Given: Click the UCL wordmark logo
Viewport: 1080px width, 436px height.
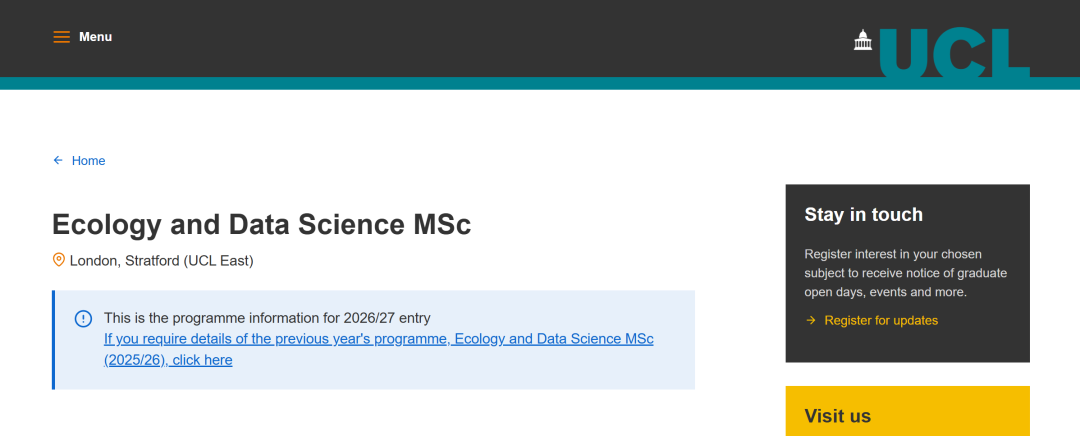Looking at the screenshot, I should pyautogui.click(x=955, y=53).
